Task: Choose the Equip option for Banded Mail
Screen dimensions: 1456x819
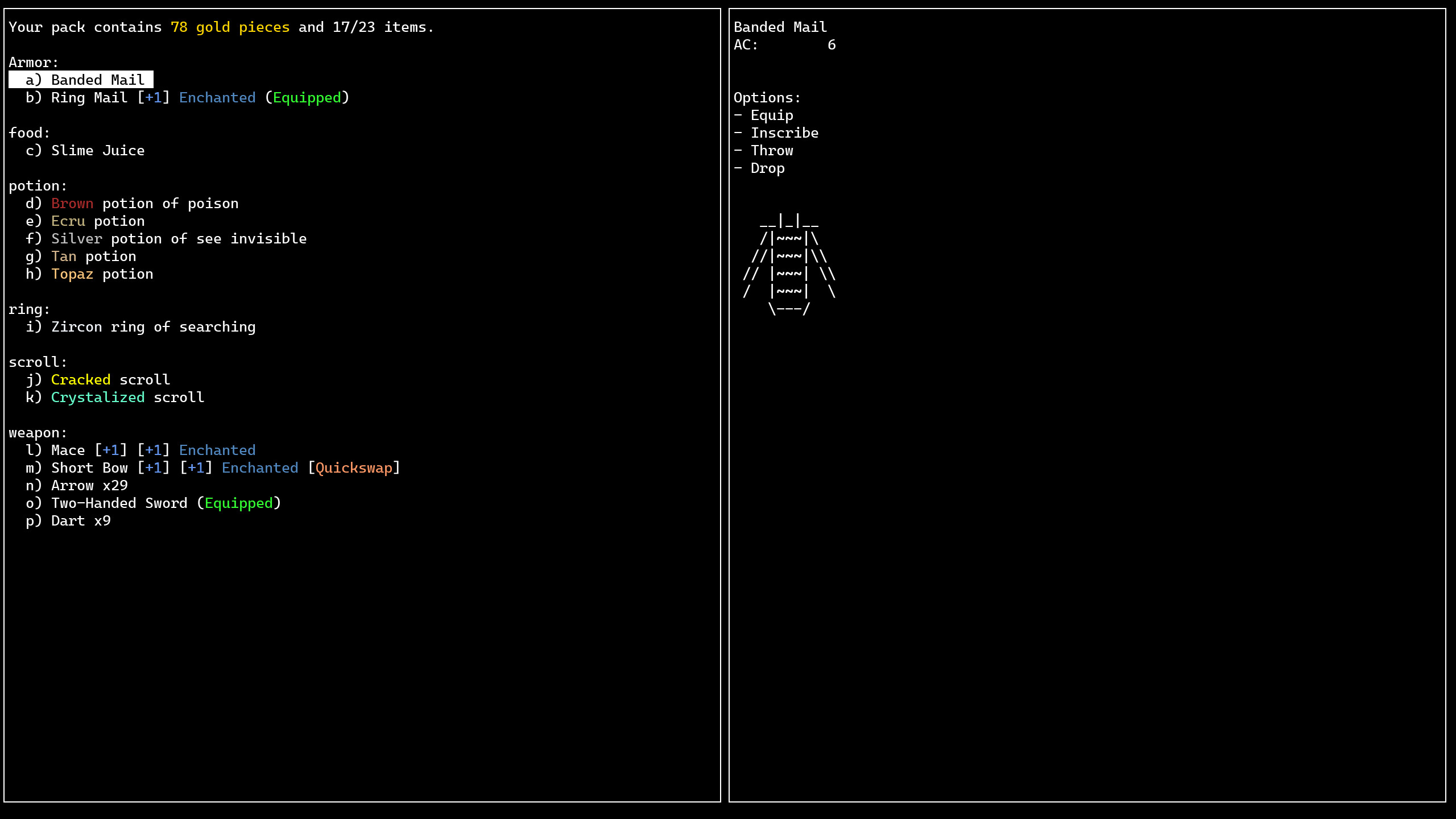Action: tap(771, 115)
